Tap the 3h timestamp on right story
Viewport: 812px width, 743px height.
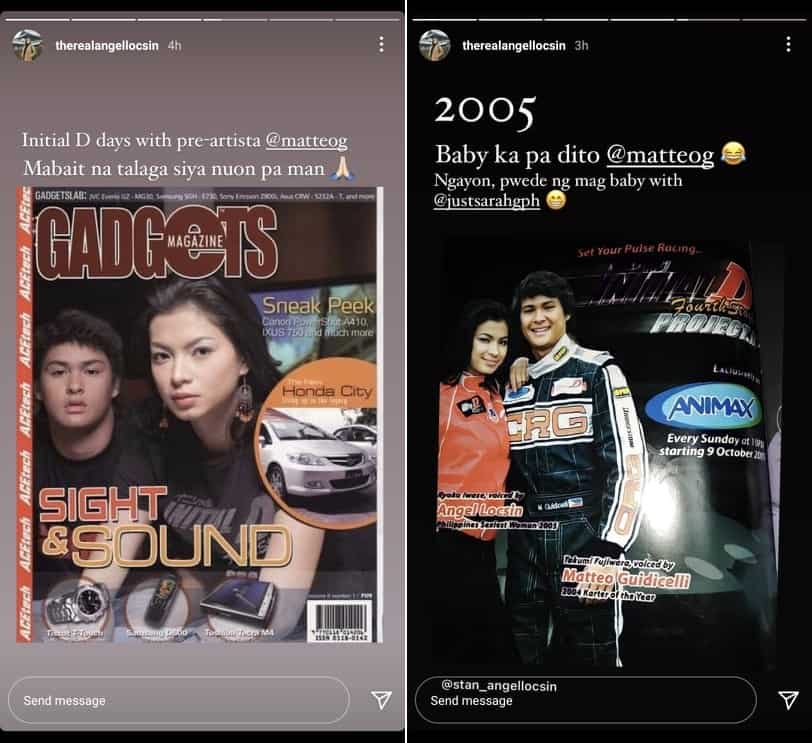(582, 46)
